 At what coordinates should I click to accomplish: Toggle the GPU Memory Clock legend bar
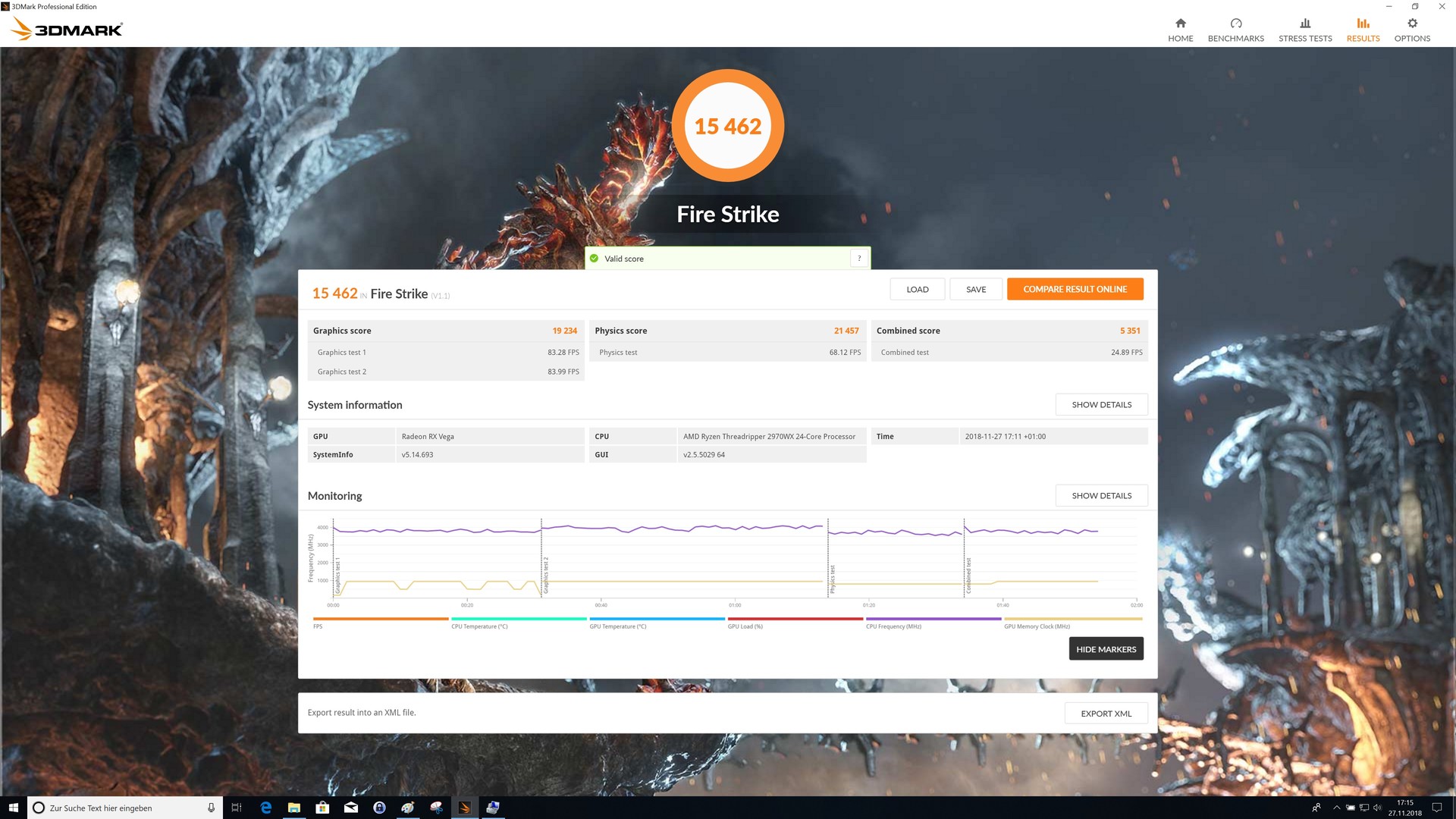pyautogui.click(x=1073, y=619)
